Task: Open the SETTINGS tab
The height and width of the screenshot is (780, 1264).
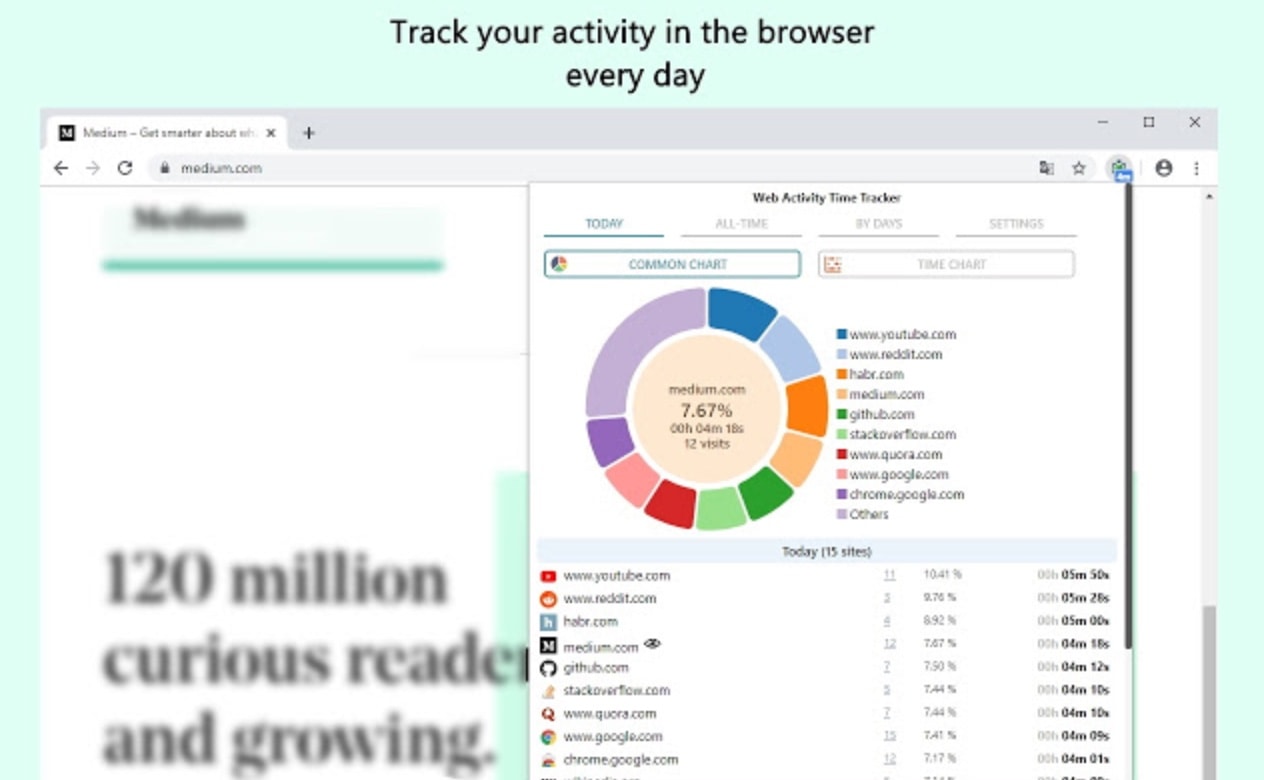Action: (1015, 224)
